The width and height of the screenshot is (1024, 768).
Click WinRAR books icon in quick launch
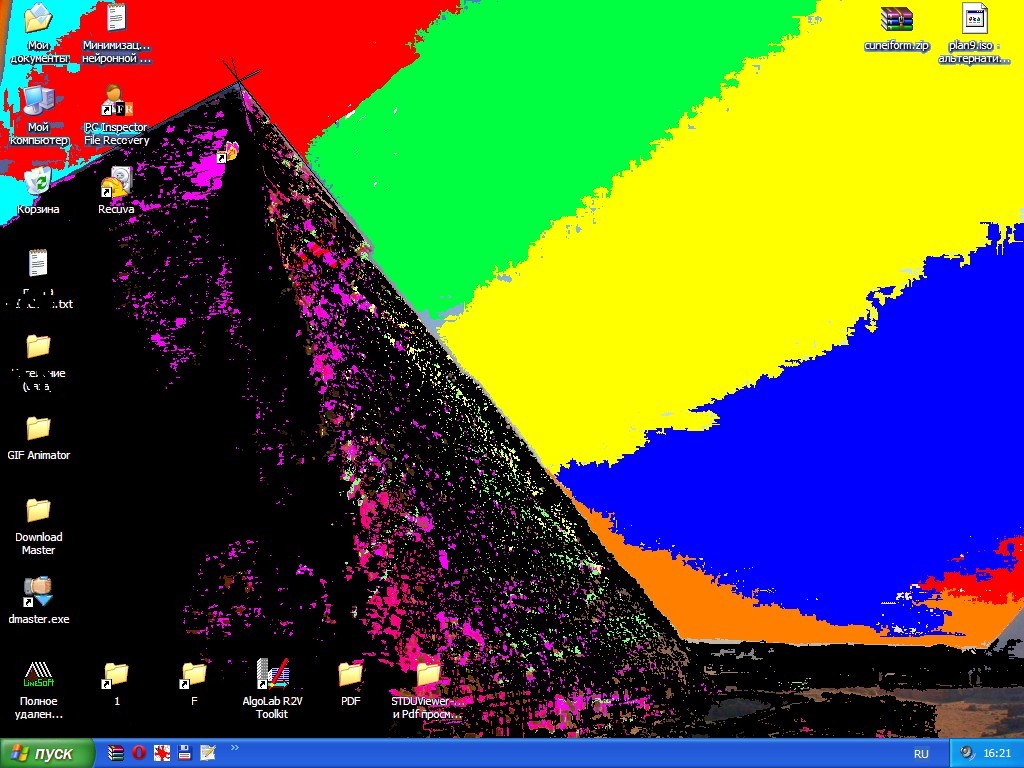tap(116, 752)
